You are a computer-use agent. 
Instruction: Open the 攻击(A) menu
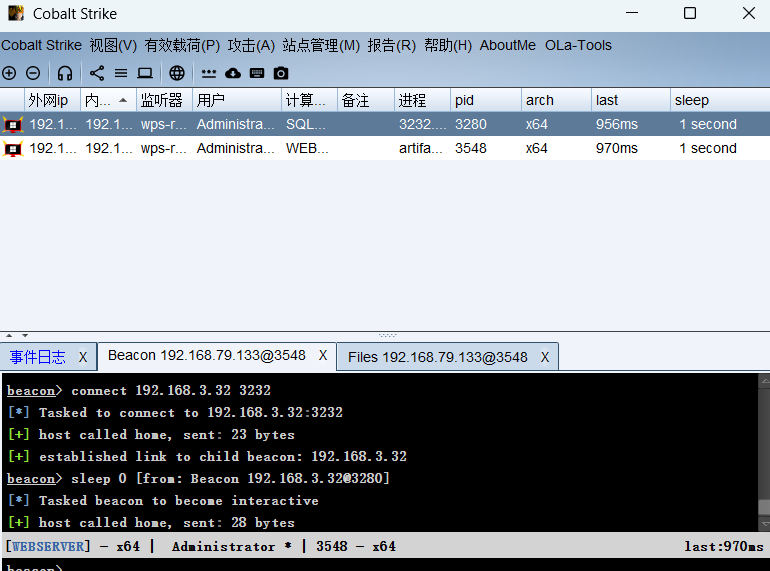(251, 45)
